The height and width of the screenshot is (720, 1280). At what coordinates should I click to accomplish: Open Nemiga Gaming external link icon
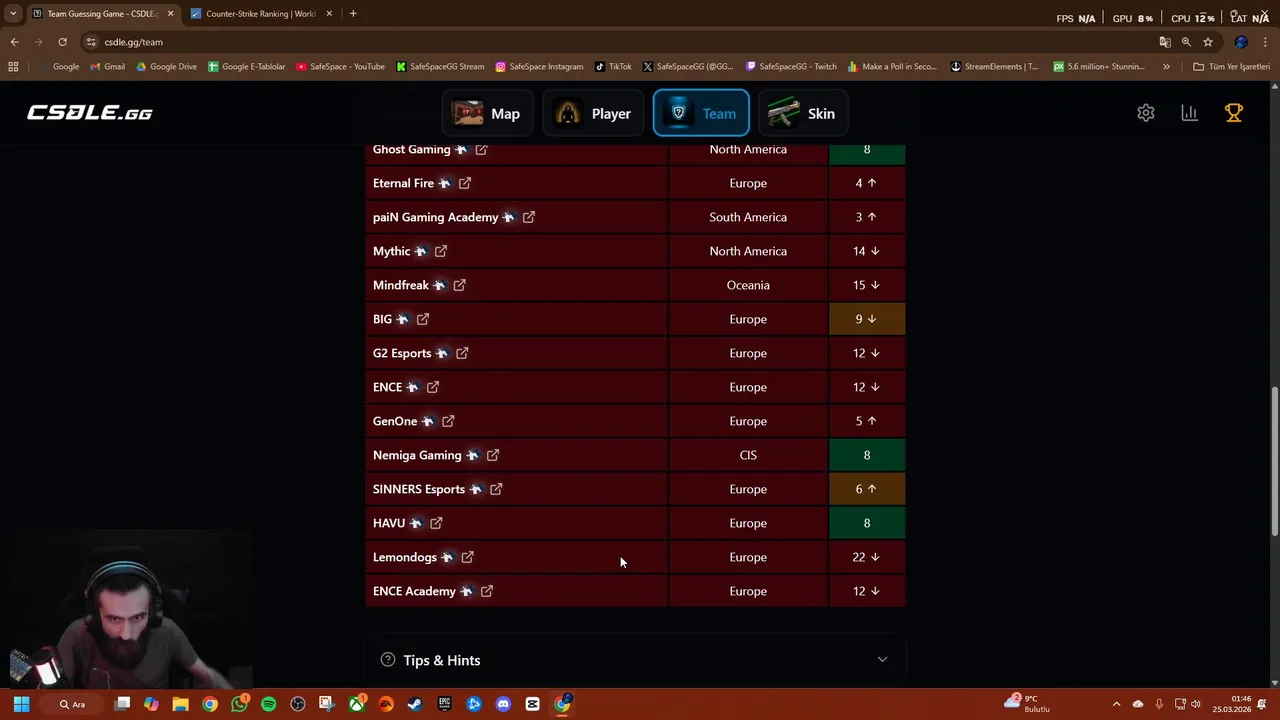point(493,455)
